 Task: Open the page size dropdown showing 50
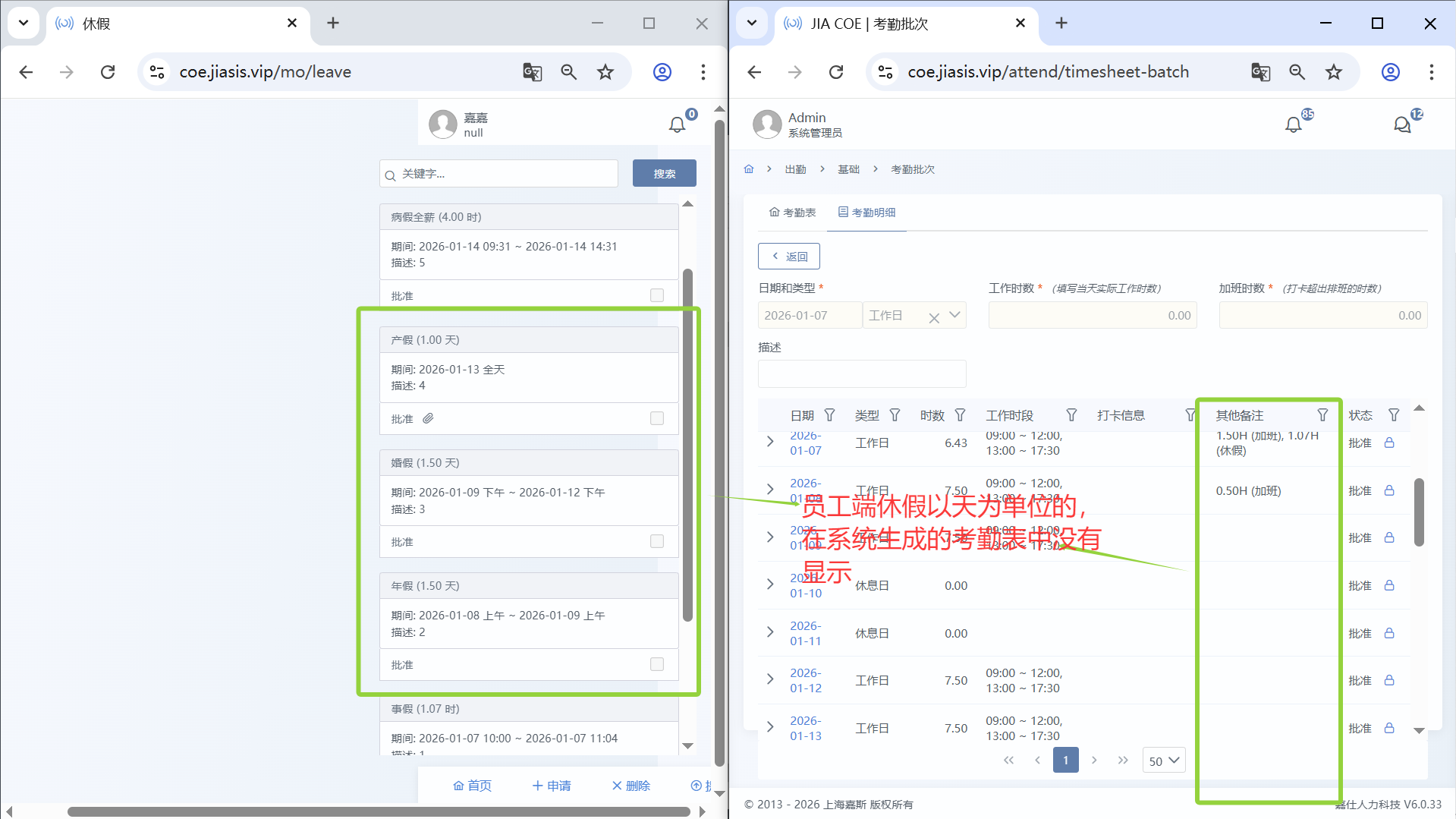click(x=1163, y=761)
